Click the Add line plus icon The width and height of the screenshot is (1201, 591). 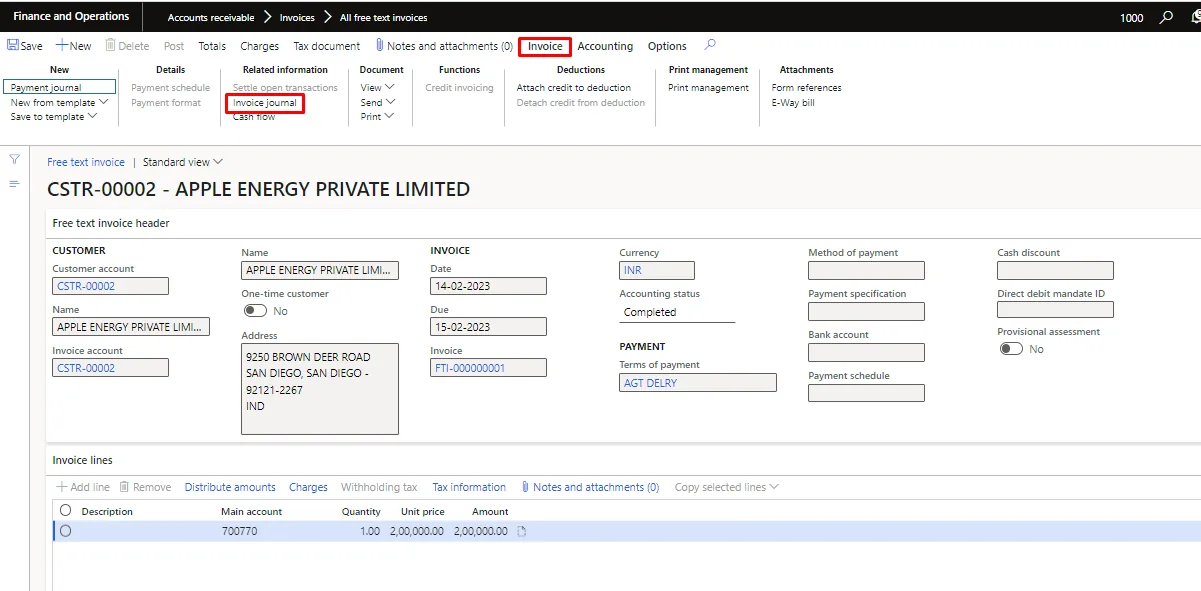coord(61,487)
